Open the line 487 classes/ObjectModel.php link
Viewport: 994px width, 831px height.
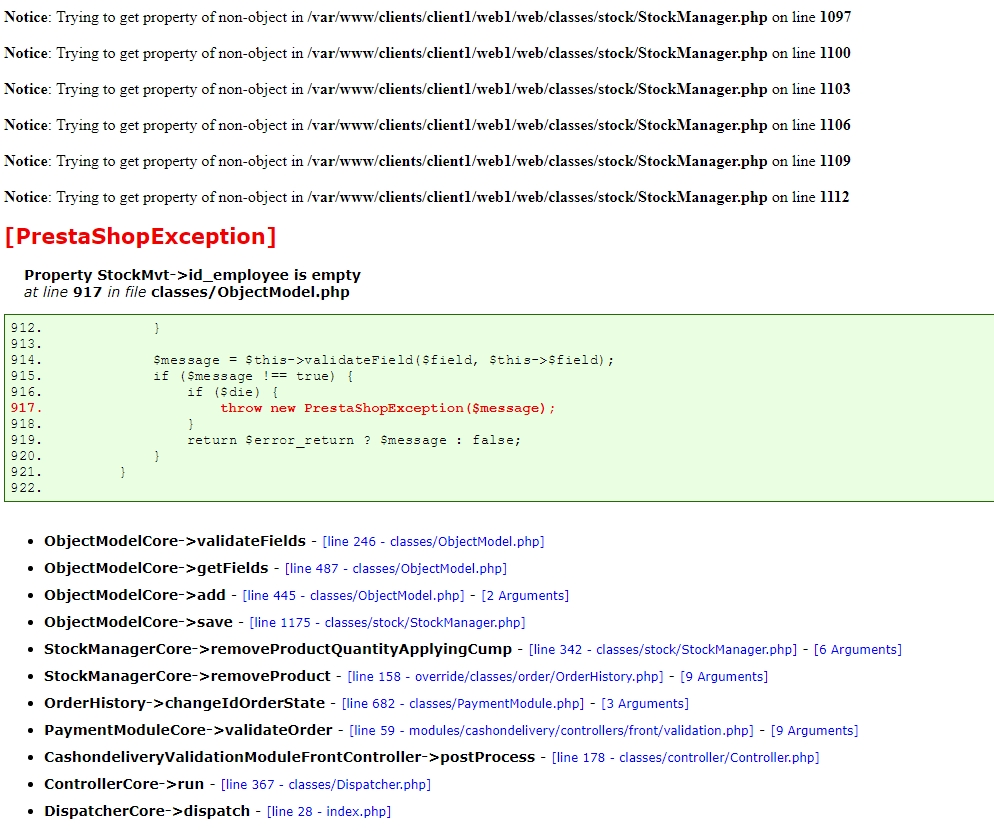point(396,569)
